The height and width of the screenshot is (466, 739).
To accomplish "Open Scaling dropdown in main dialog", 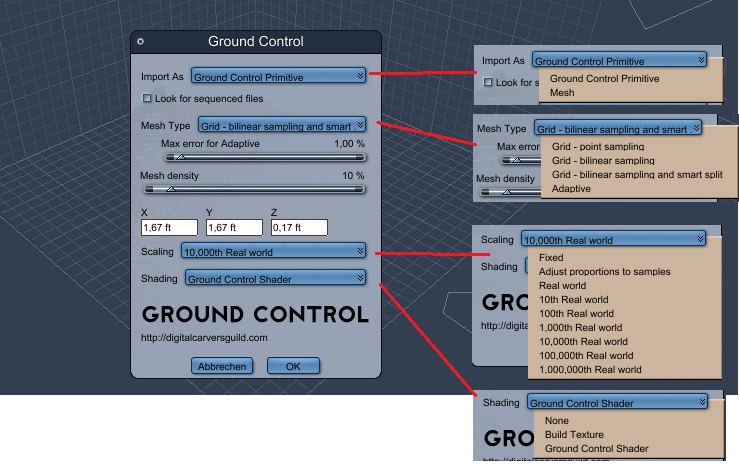I will 273,251.
